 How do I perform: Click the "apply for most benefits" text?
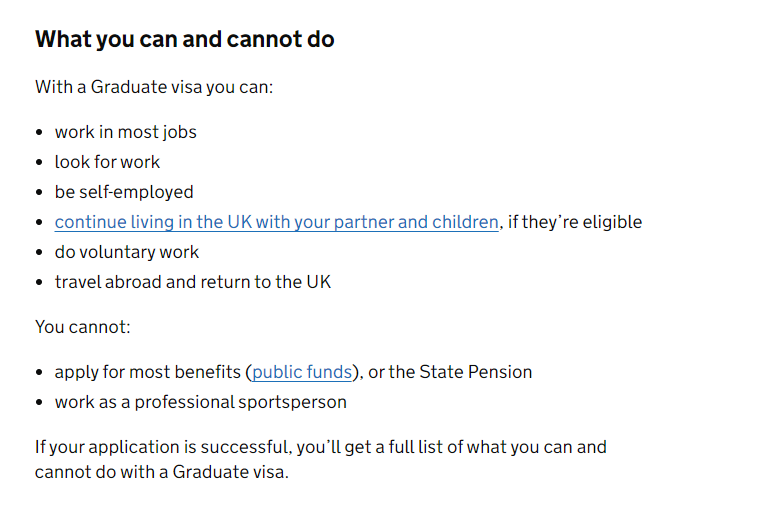[x=148, y=372]
